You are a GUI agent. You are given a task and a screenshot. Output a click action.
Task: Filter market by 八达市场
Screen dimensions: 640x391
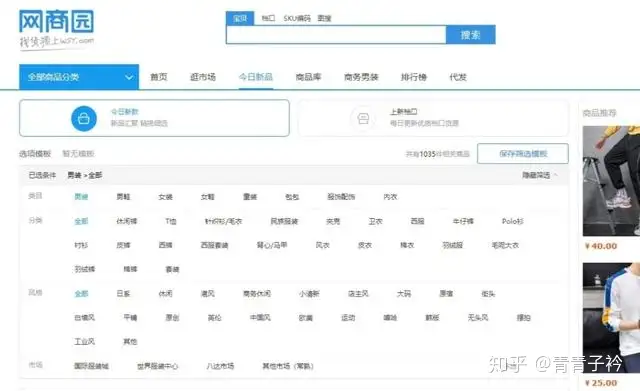coord(220,366)
